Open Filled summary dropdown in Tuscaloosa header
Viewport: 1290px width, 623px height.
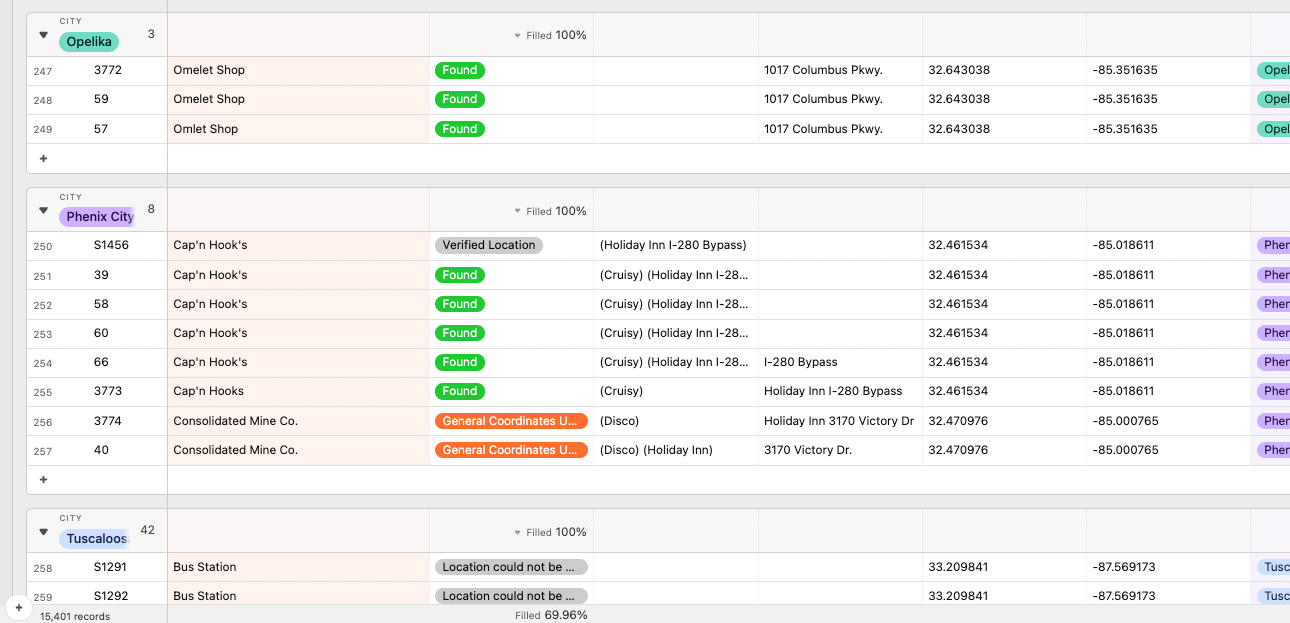pyautogui.click(x=550, y=532)
